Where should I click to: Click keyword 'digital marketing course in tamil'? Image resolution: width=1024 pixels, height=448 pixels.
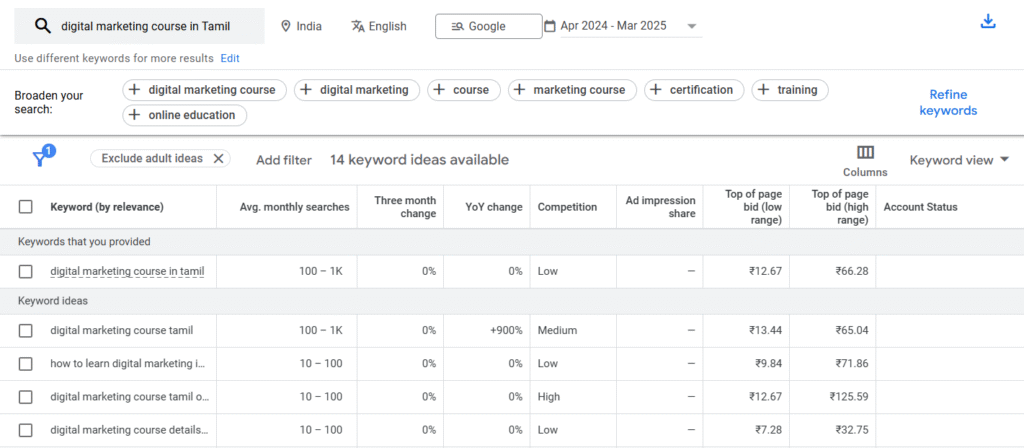(x=127, y=271)
